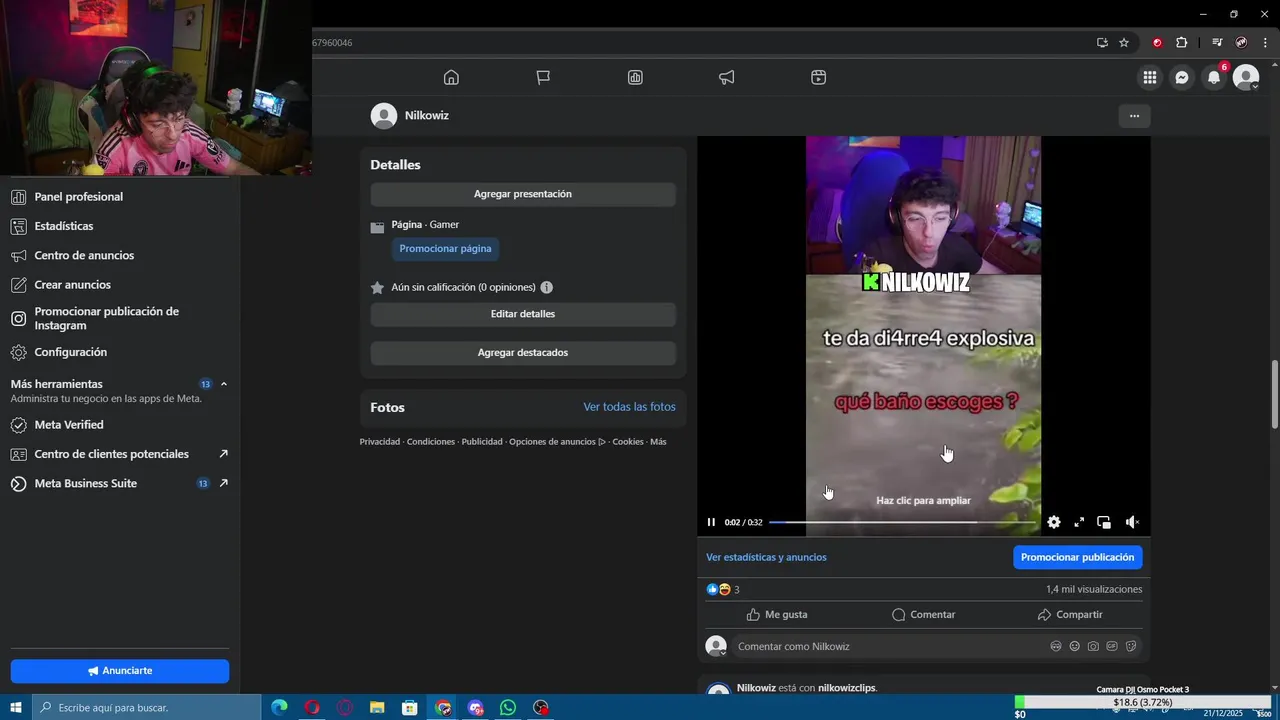Click Promocionar página button
The height and width of the screenshot is (720, 1280).
[x=445, y=249]
